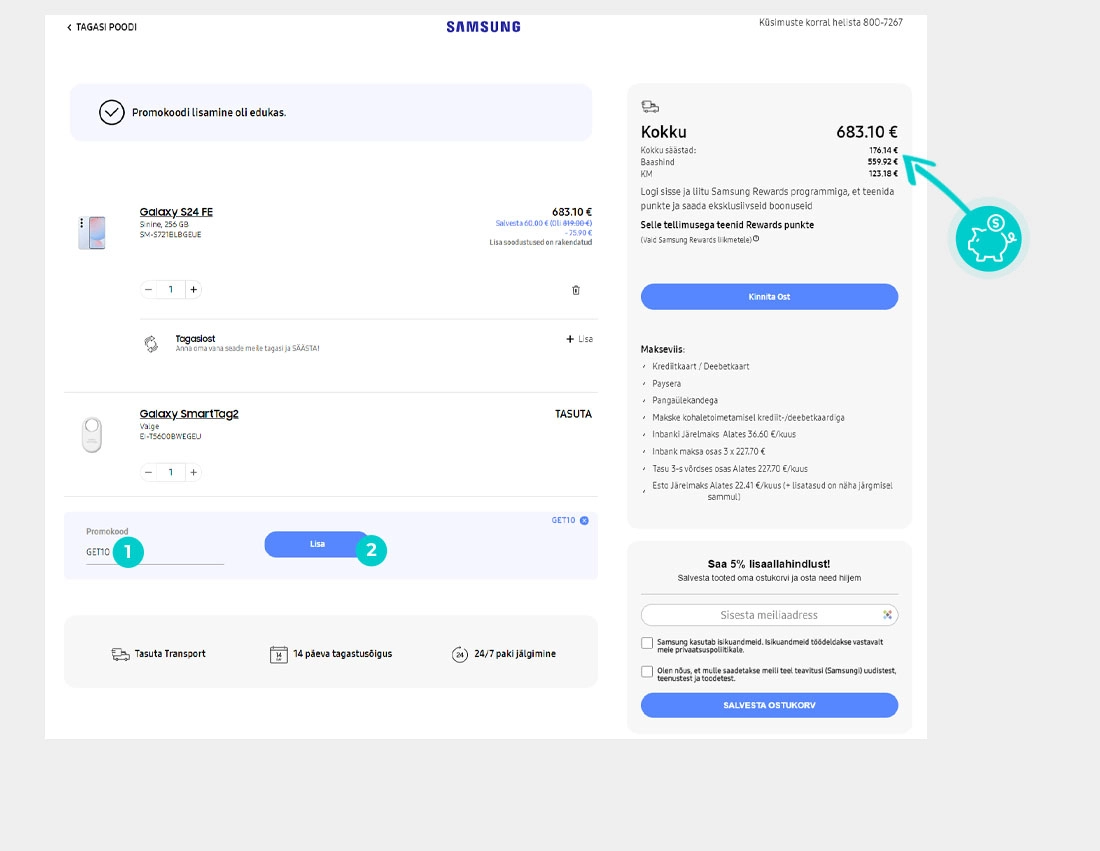Image resolution: width=1100 pixels, height=851 pixels.
Task: Focus the Promokood input field
Action: (x=155, y=552)
